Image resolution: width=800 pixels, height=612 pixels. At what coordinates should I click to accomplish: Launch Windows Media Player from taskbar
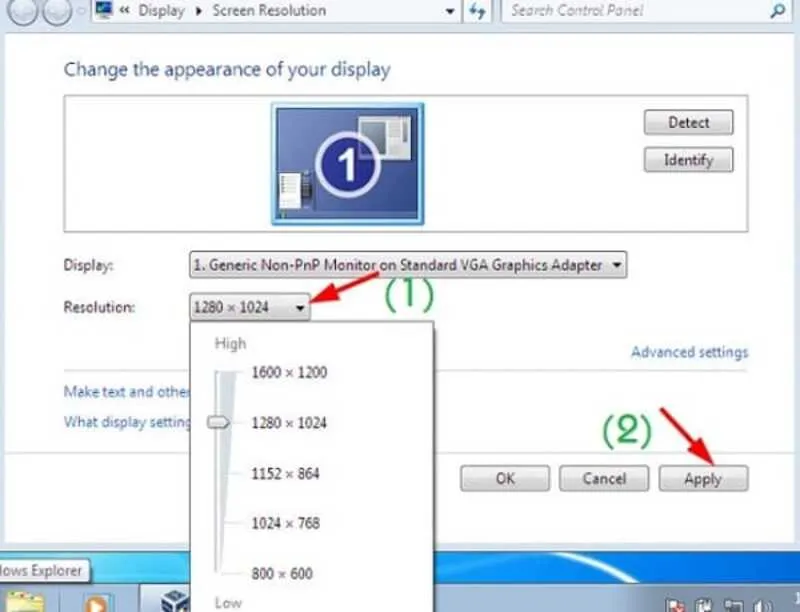coord(96,604)
